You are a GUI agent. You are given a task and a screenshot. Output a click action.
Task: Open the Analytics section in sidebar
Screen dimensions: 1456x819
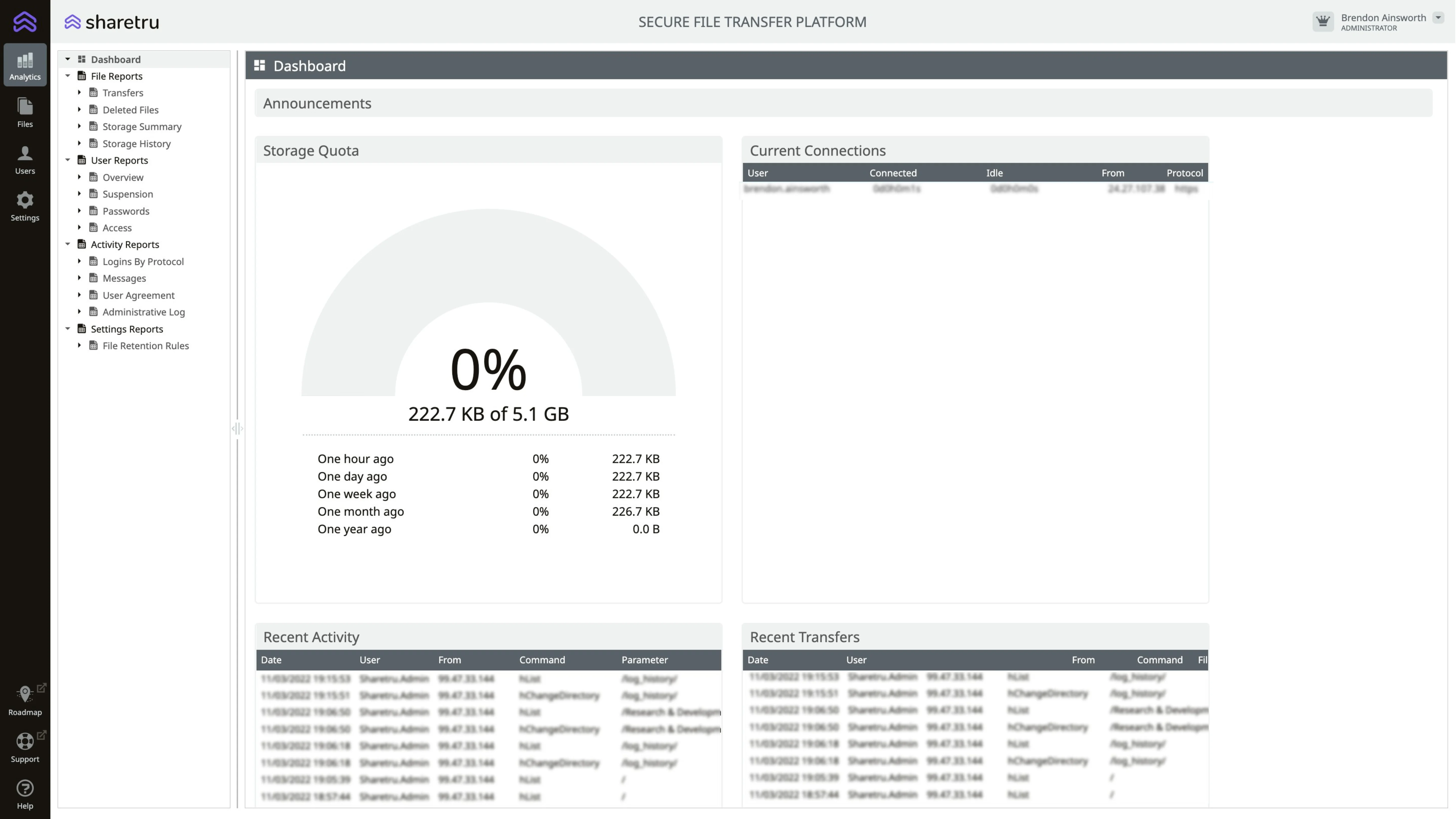point(25,65)
